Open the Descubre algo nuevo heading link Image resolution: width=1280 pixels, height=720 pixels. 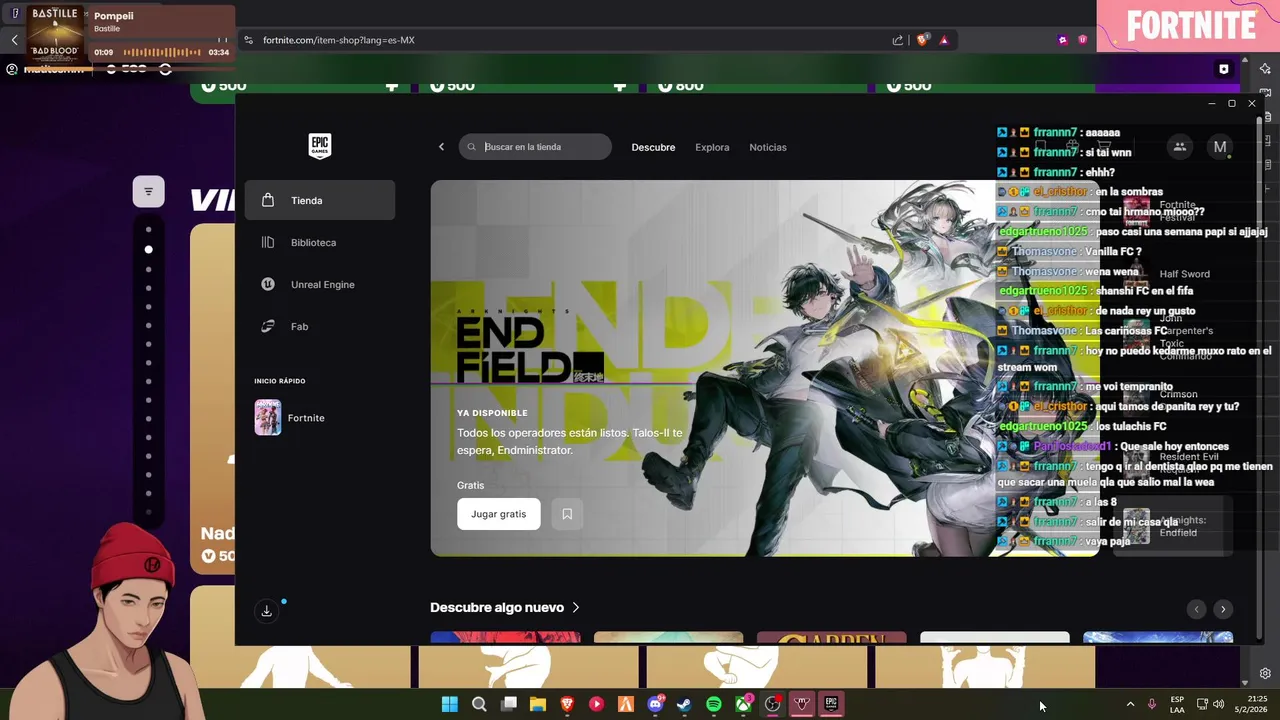coord(505,607)
